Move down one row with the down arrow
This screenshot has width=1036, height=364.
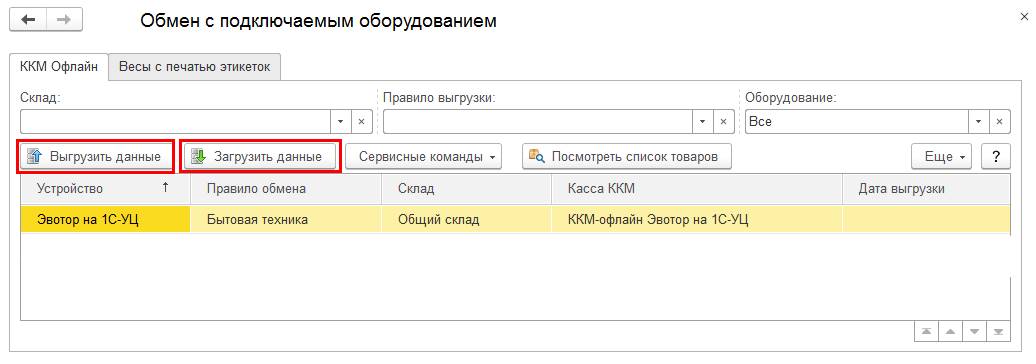click(974, 332)
